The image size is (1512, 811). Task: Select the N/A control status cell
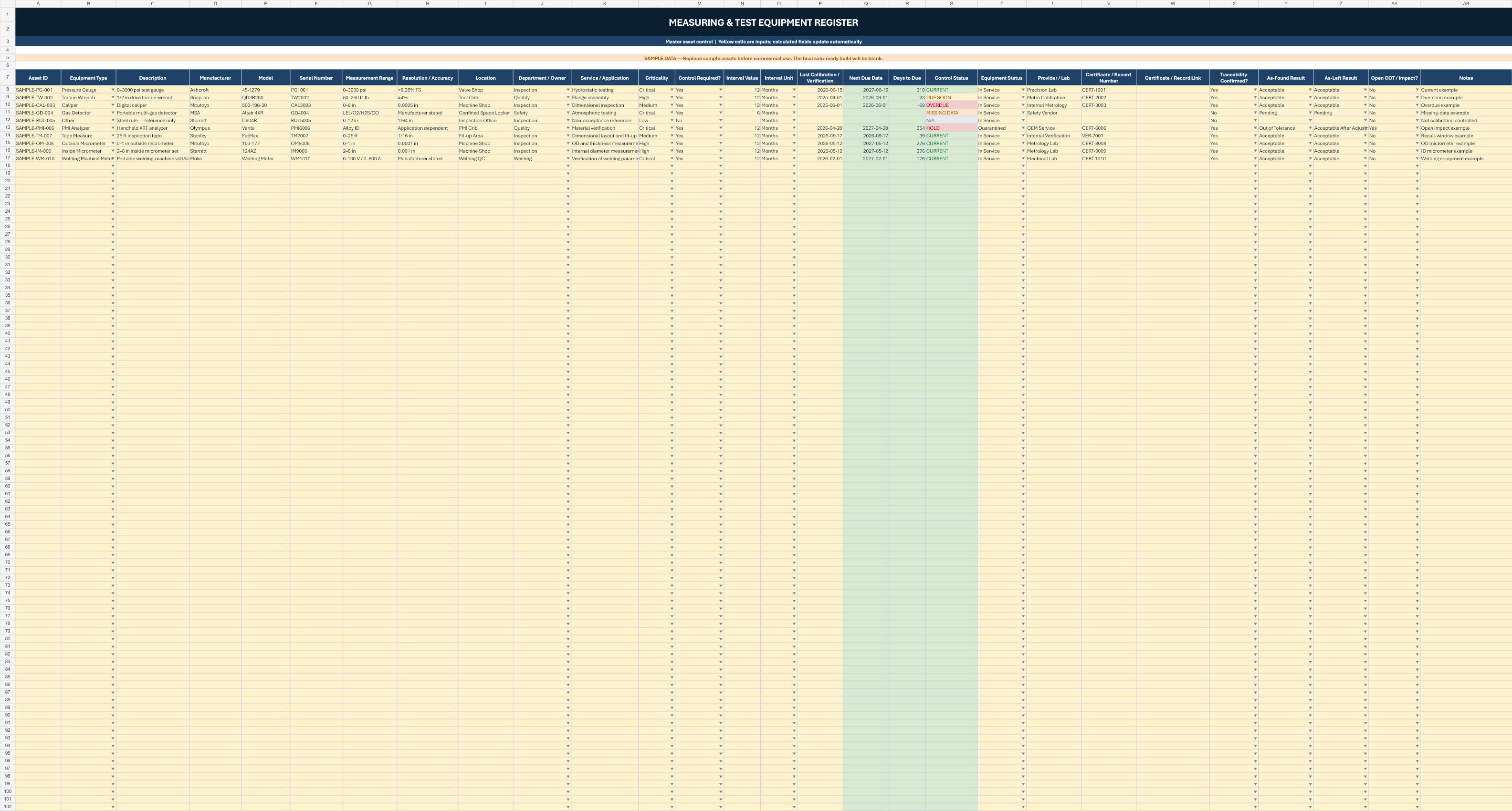(951, 121)
